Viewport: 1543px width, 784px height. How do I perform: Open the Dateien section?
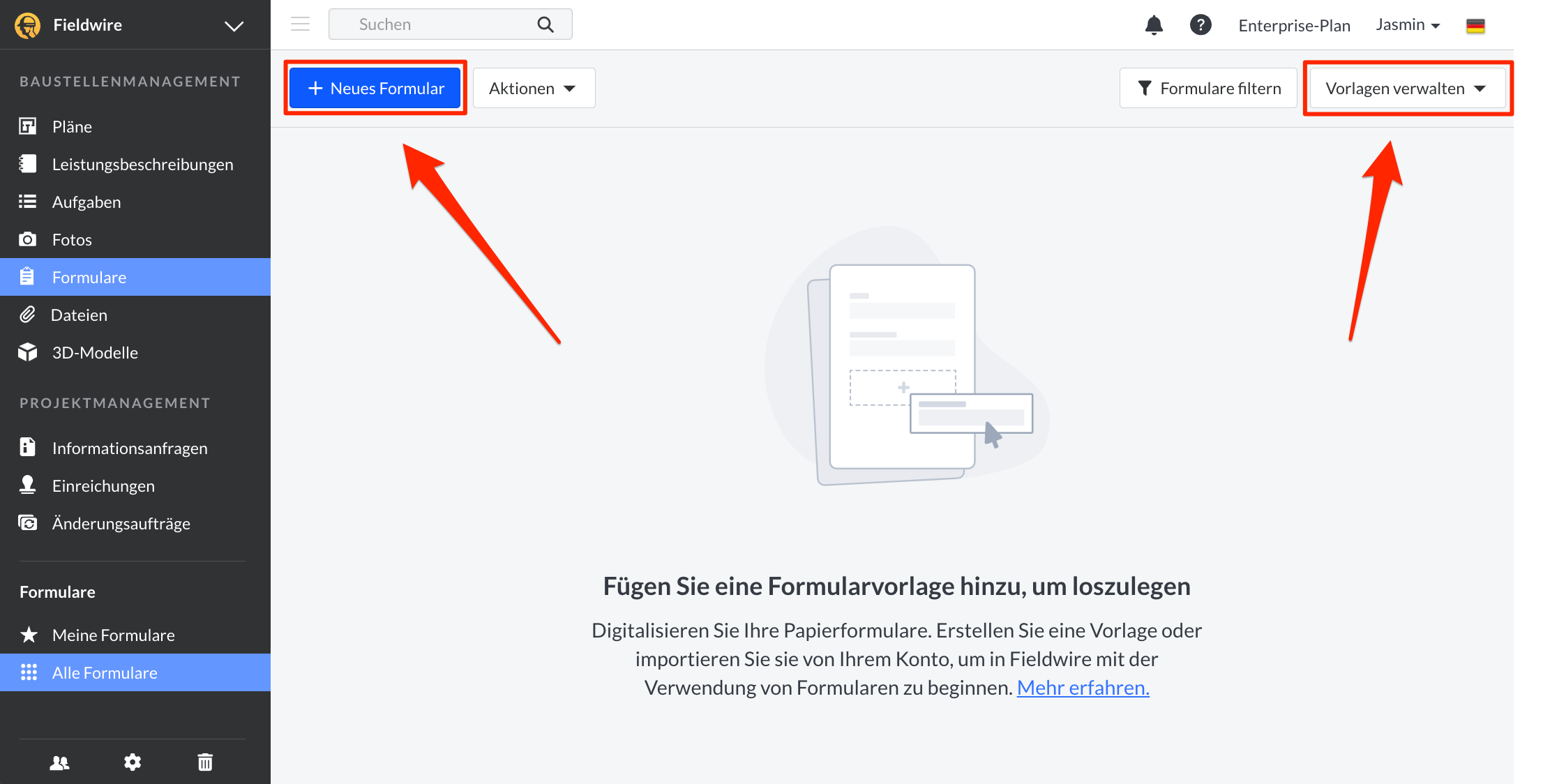79,315
